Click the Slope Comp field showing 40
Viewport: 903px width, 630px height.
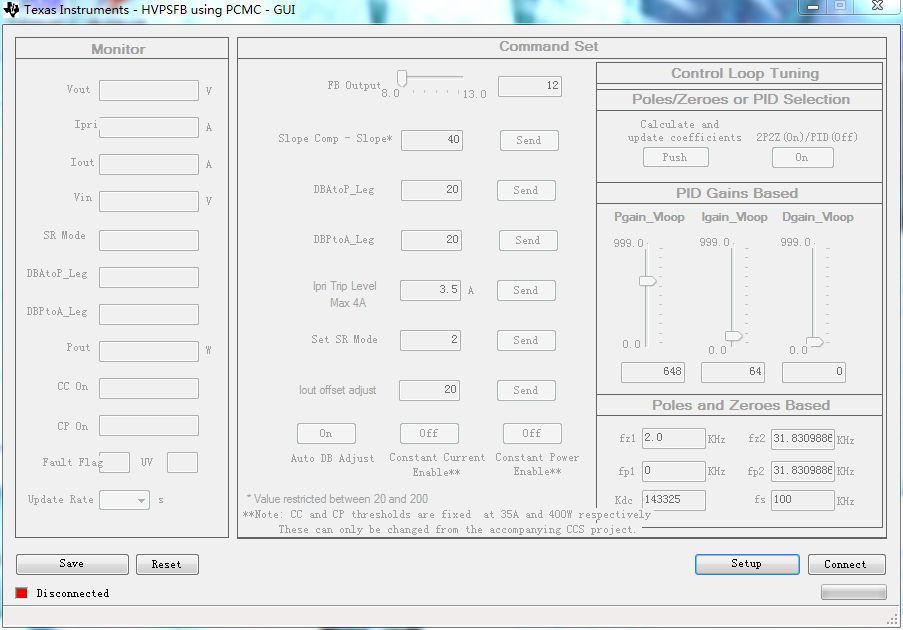click(432, 140)
